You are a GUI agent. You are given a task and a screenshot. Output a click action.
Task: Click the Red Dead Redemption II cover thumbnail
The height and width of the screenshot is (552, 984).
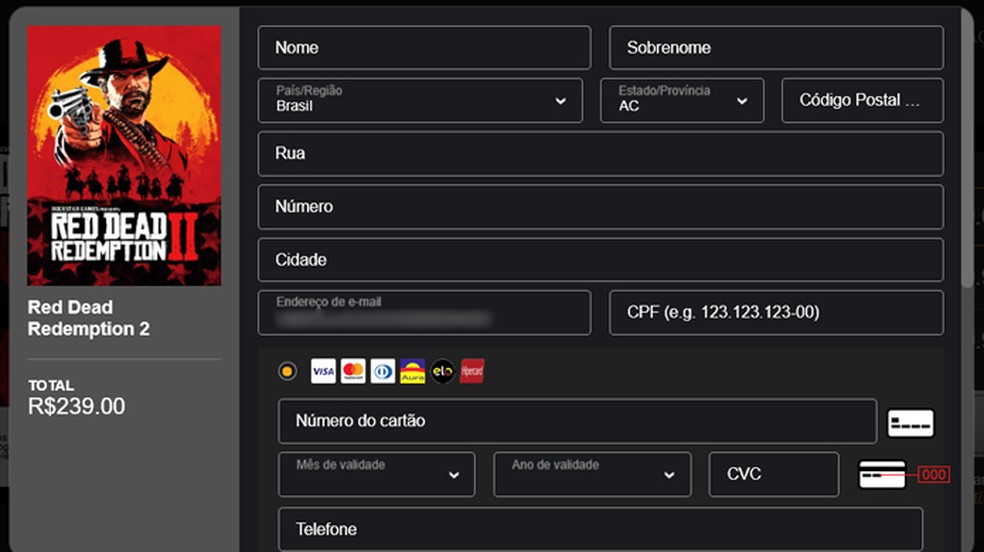(x=124, y=156)
